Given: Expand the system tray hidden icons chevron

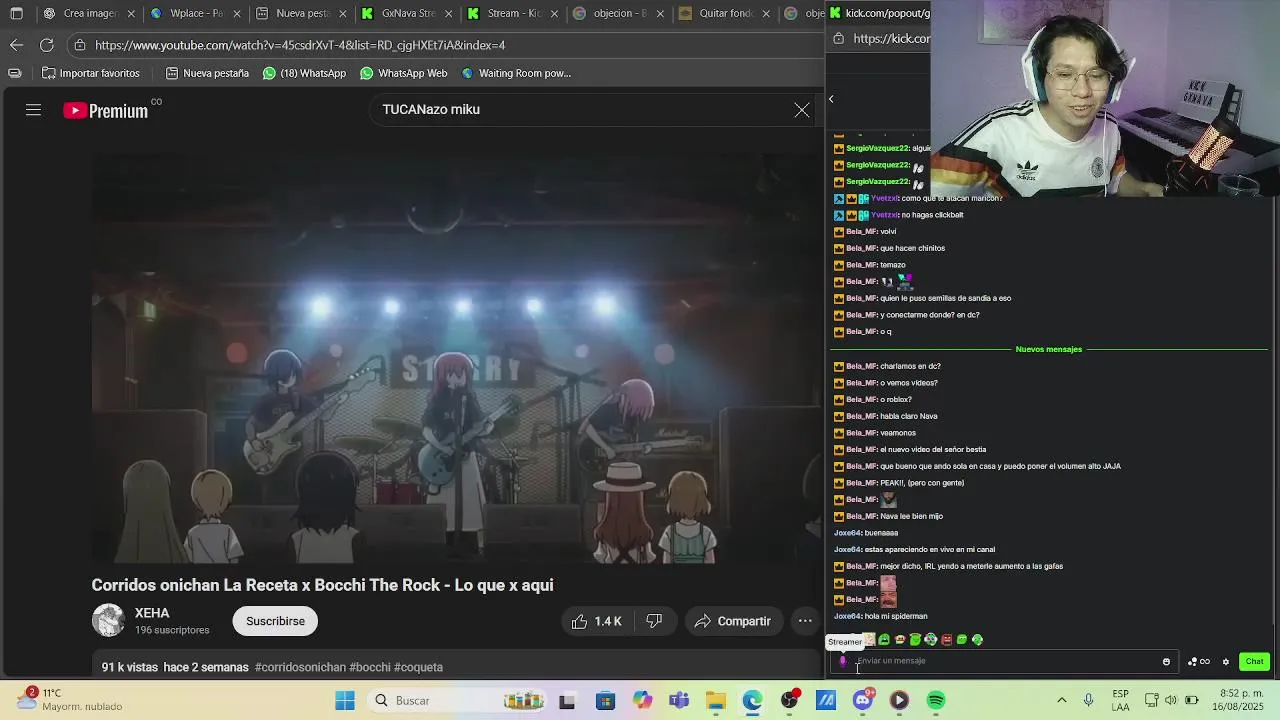Looking at the screenshot, I should click(x=1061, y=701).
